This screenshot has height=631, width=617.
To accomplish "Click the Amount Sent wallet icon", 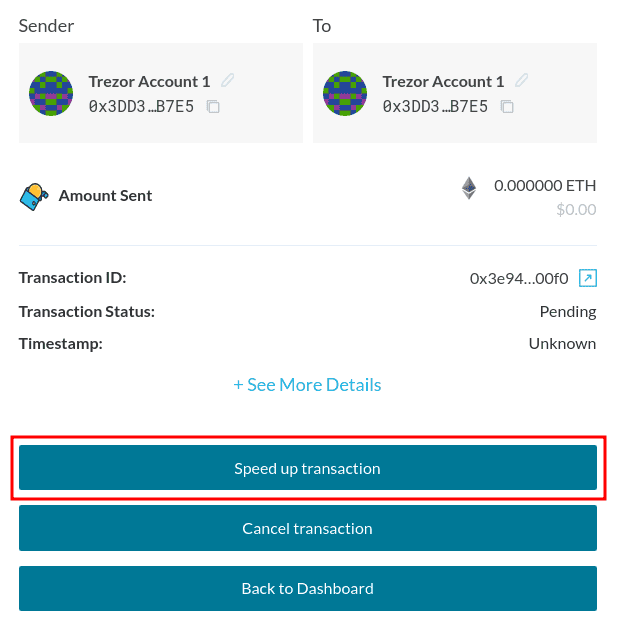I will [x=34, y=196].
